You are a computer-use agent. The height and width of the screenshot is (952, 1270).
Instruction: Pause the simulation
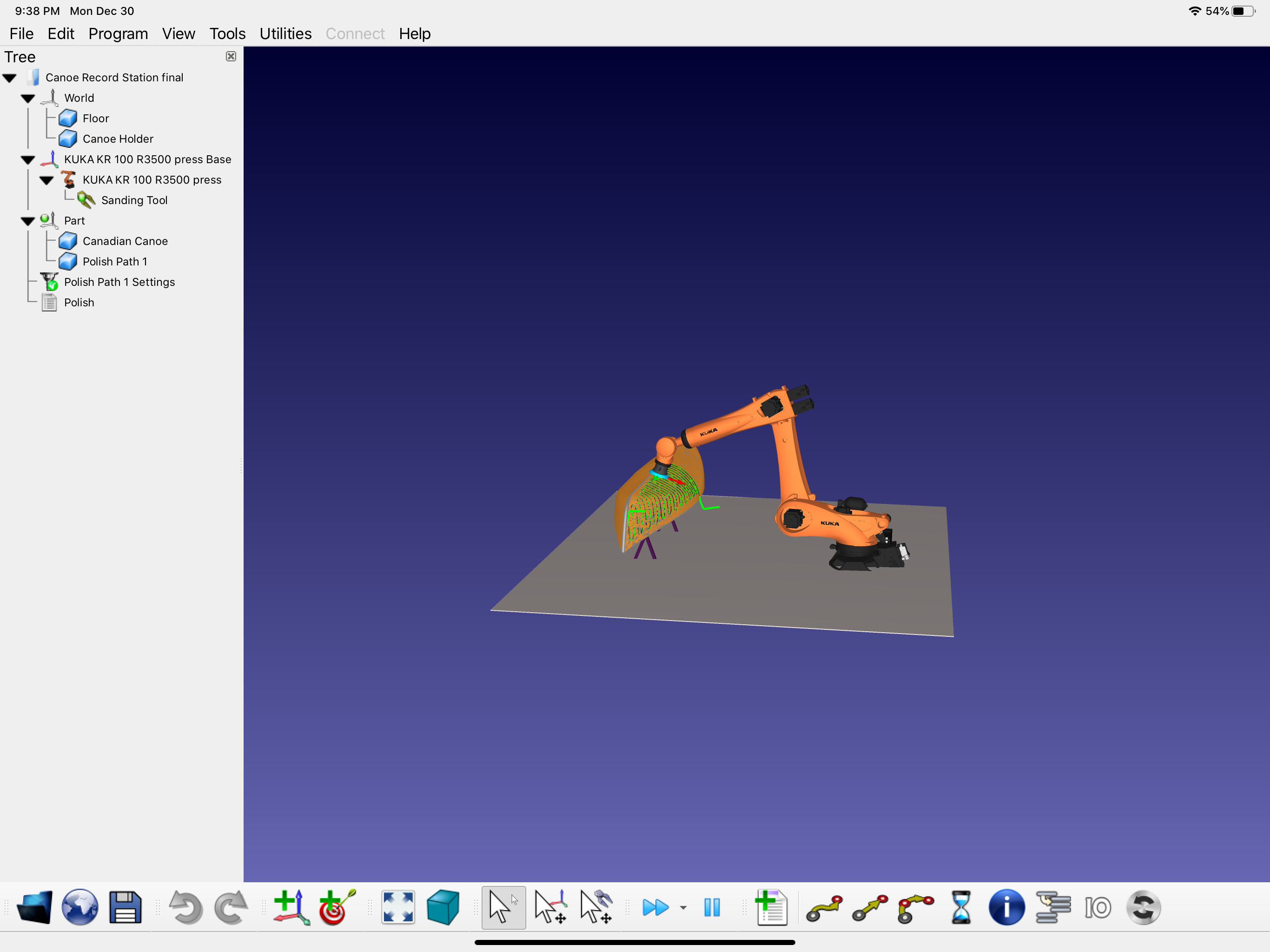[712, 908]
